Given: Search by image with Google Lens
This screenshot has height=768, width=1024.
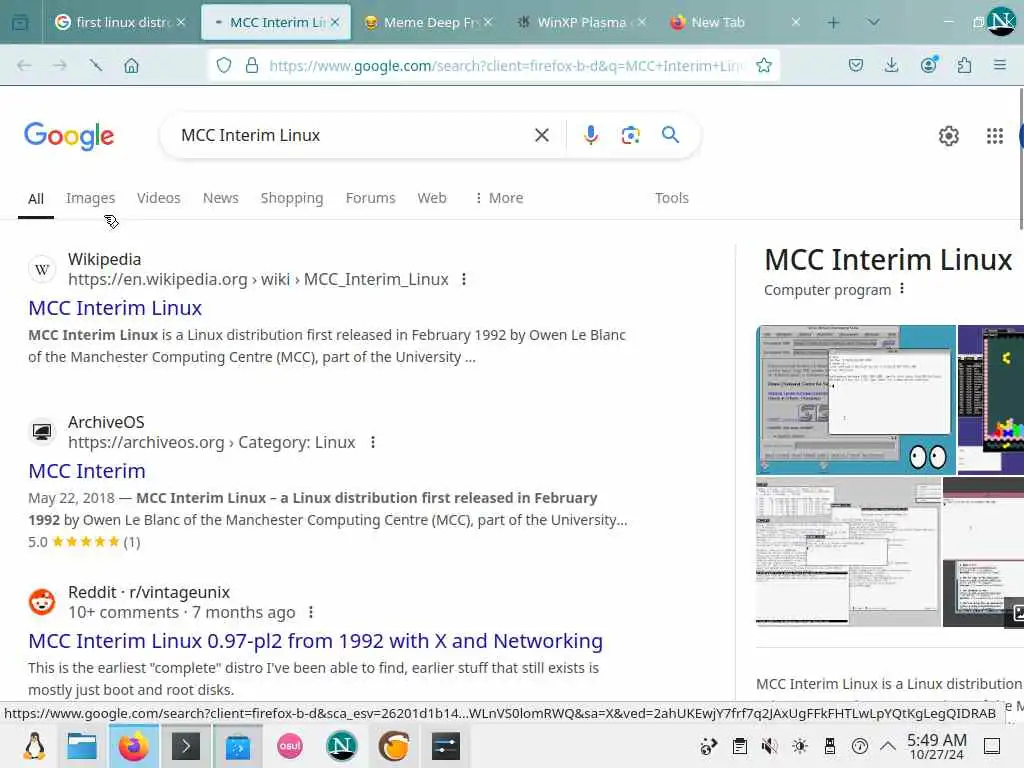Looking at the screenshot, I should pyautogui.click(x=630, y=135).
